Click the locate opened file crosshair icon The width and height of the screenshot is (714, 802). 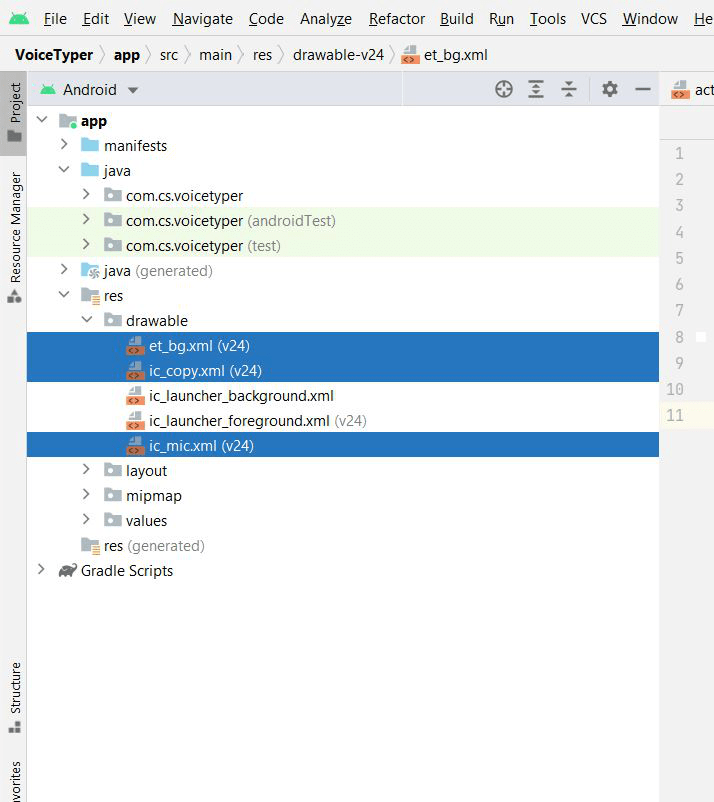[504, 89]
